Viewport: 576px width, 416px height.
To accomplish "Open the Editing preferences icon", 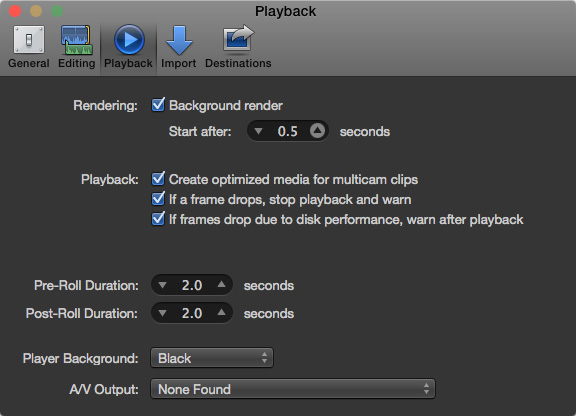I will pyautogui.click(x=77, y=40).
